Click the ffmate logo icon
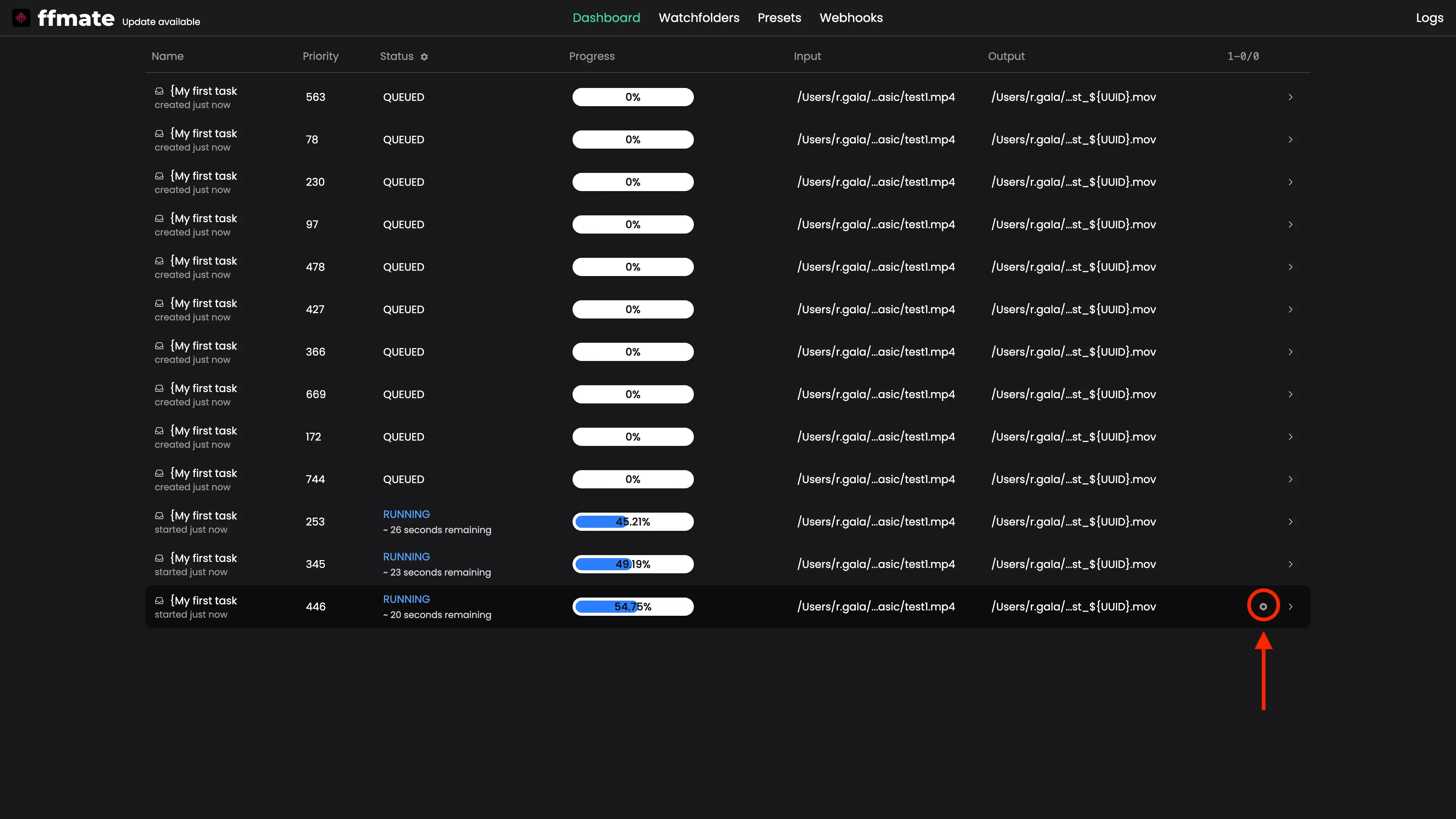The width and height of the screenshot is (1456, 819). pyautogui.click(x=21, y=18)
